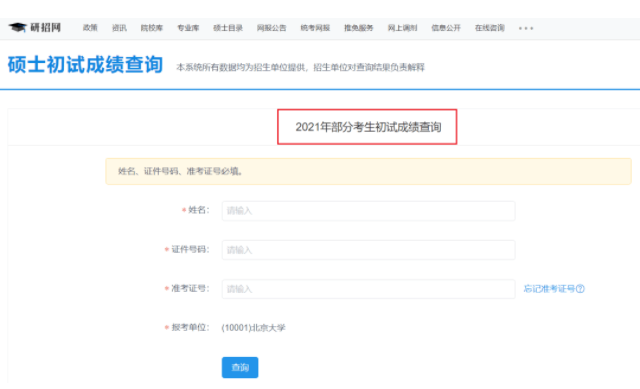Click the 证件号码 input field
The width and height of the screenshot is (640, 389).
click(368, 250)
